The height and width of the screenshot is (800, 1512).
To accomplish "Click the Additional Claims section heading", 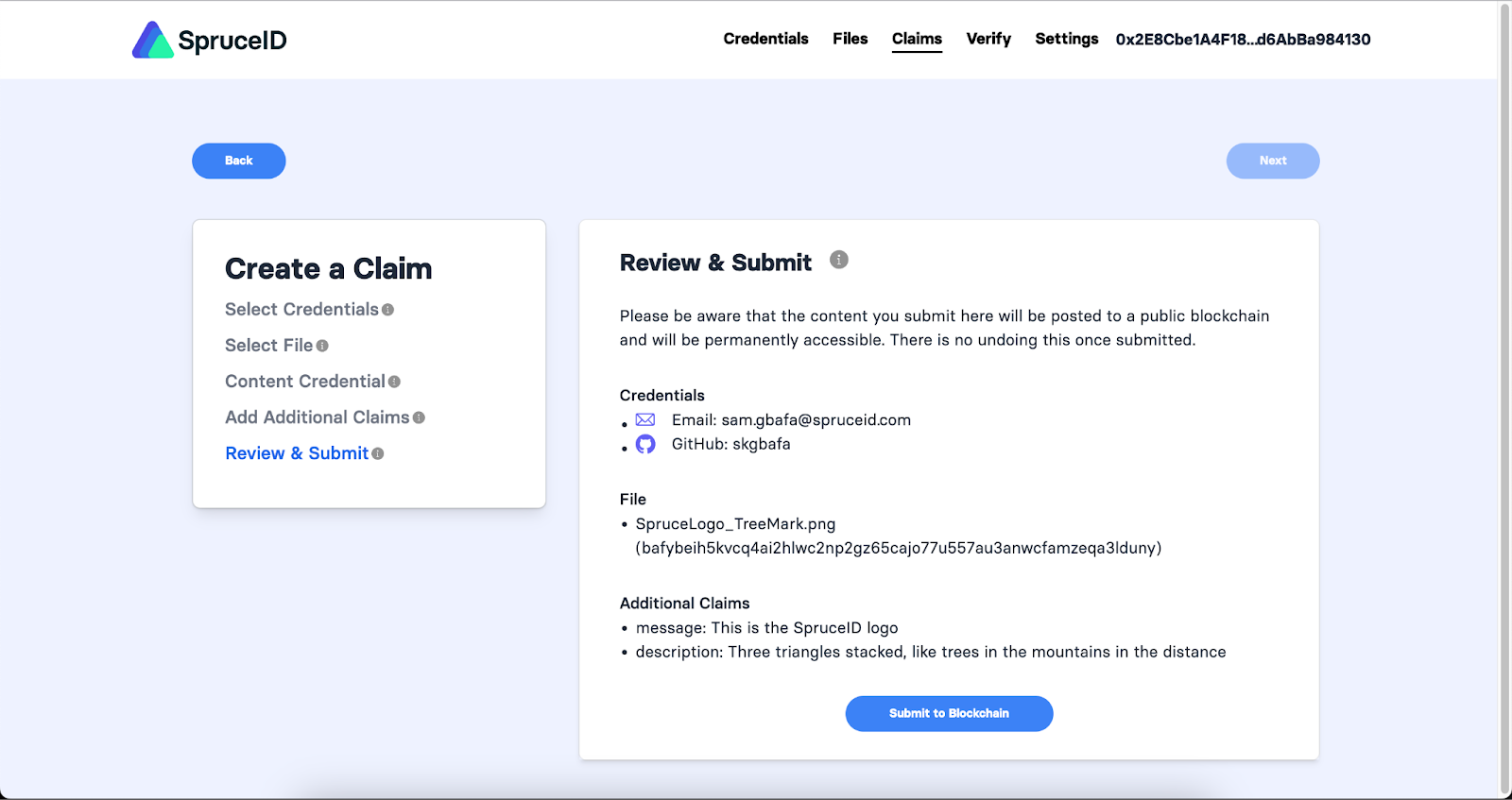I will [684, 604].
